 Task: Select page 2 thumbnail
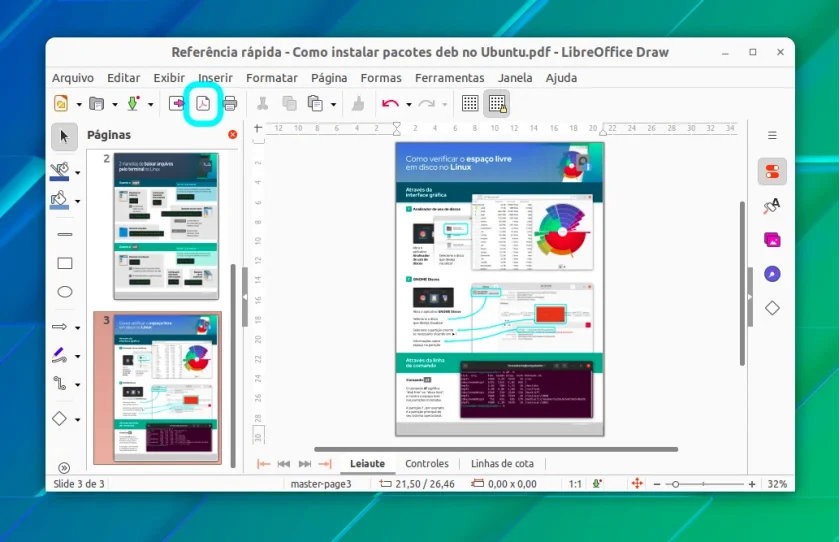point(166,226)
